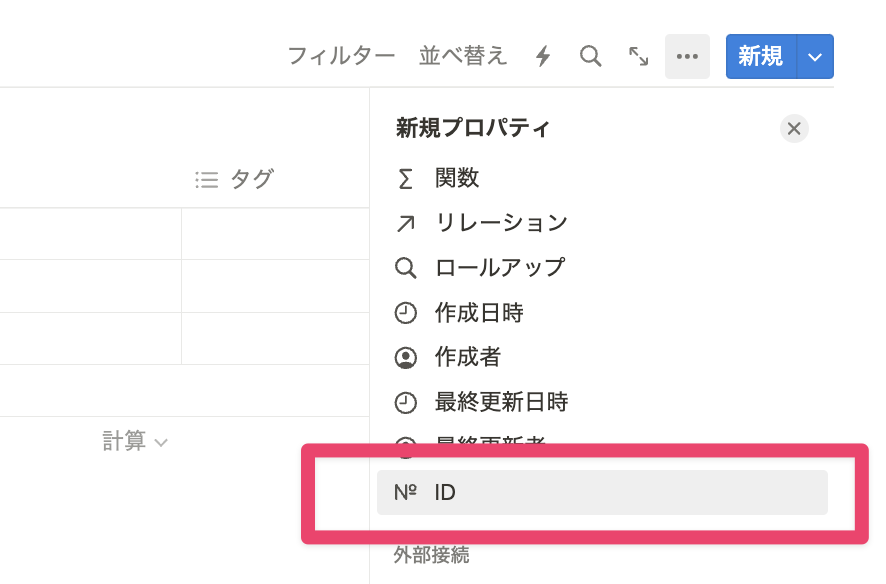Click the 外部接続 section label
The image size is (886, 584).
coord(432,555)
